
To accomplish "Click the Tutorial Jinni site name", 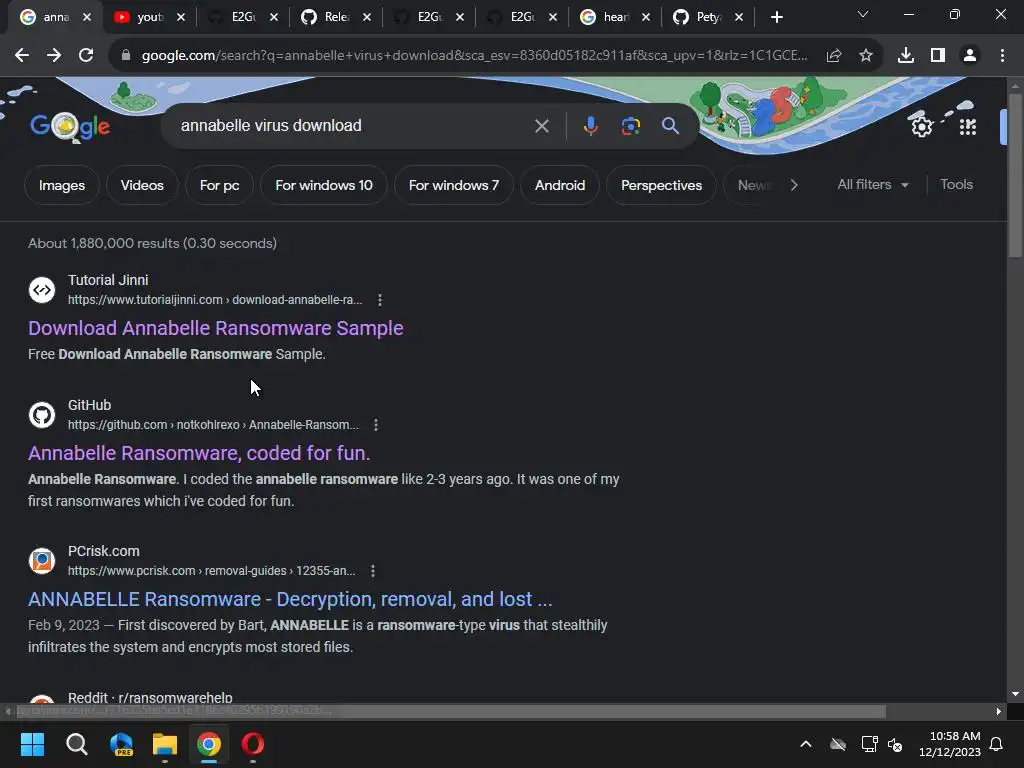I will (108, 280).
